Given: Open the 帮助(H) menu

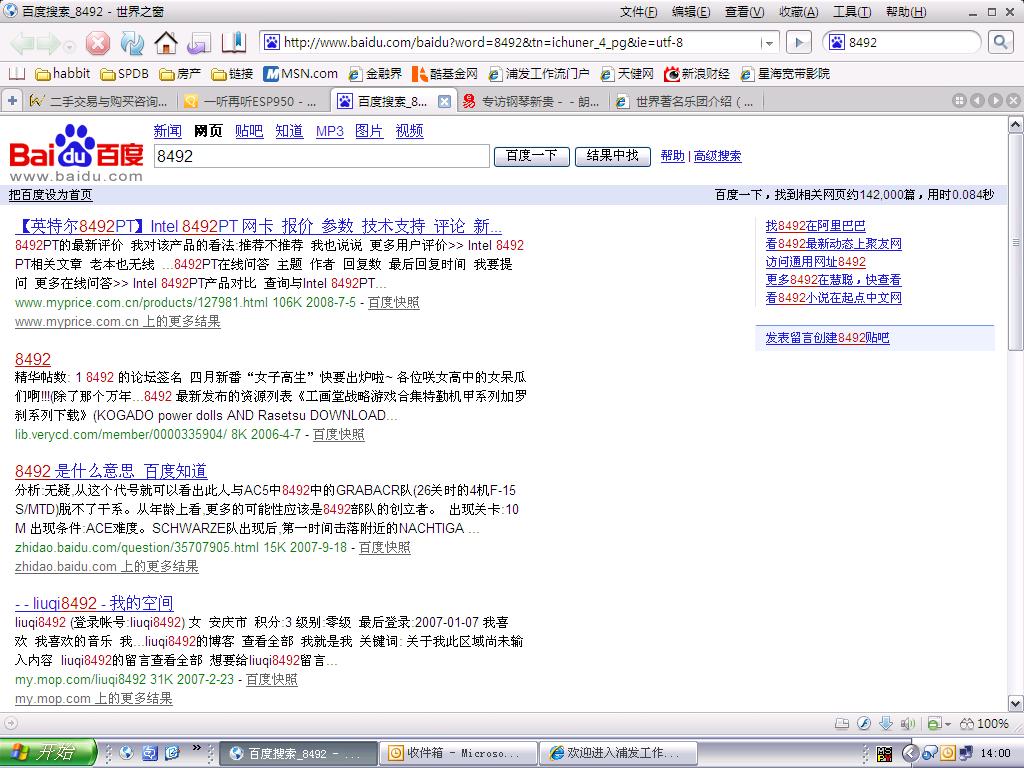Looking at the screenshot, I should click(x=906, y=12).
